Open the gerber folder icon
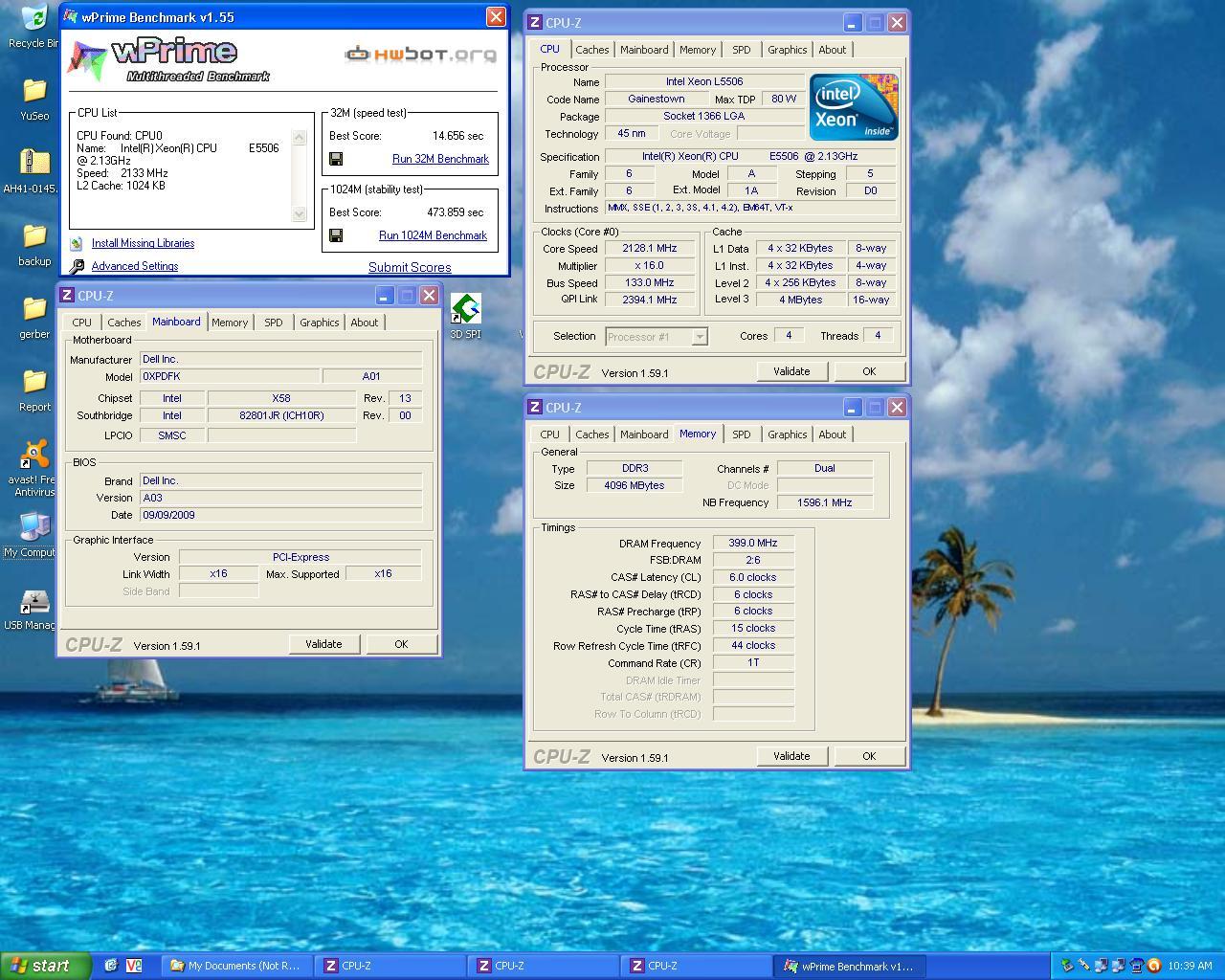The height and width of the screenshot is (980, 1225). pyautogui.click(x=34, y=308)
